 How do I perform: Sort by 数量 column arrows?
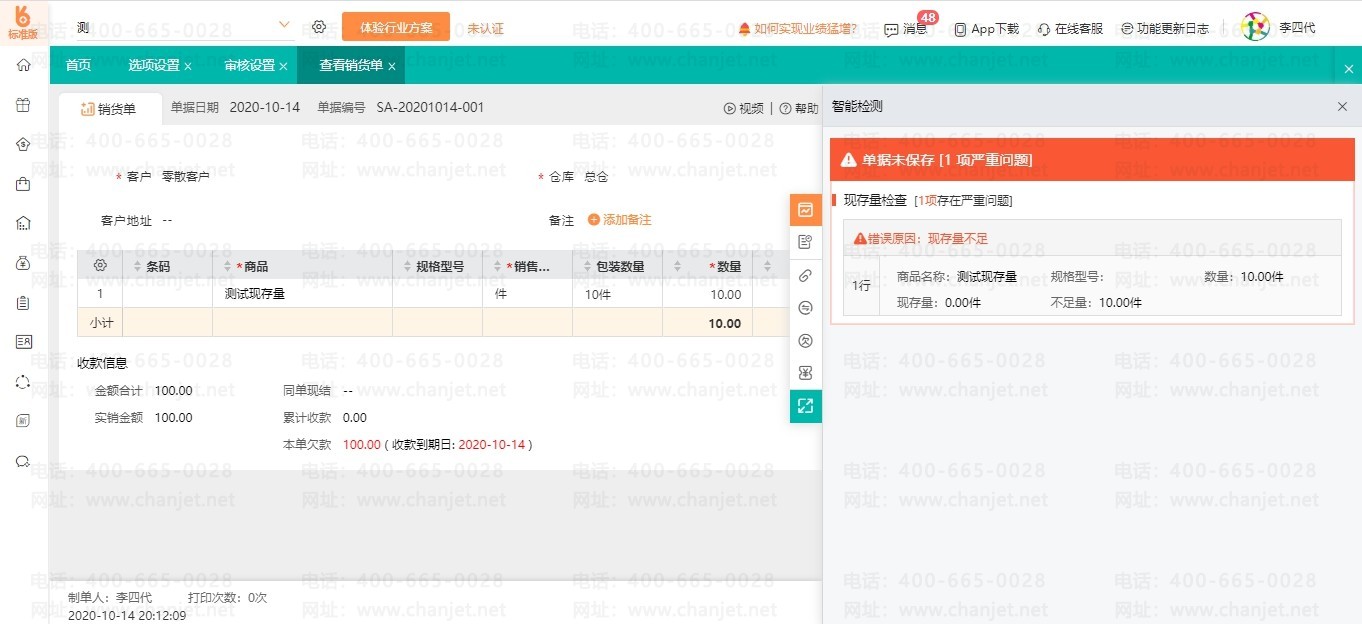point(678,266)
